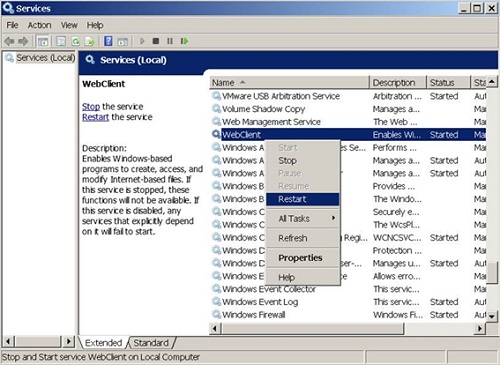Toggle the Action pane toolbar icon

coord(122,41)
